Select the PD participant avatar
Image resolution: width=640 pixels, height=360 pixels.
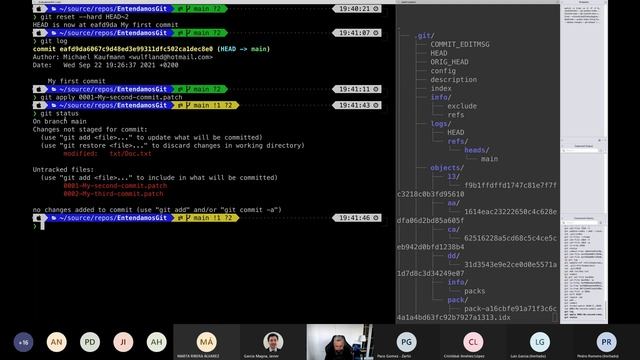(90, 342)
